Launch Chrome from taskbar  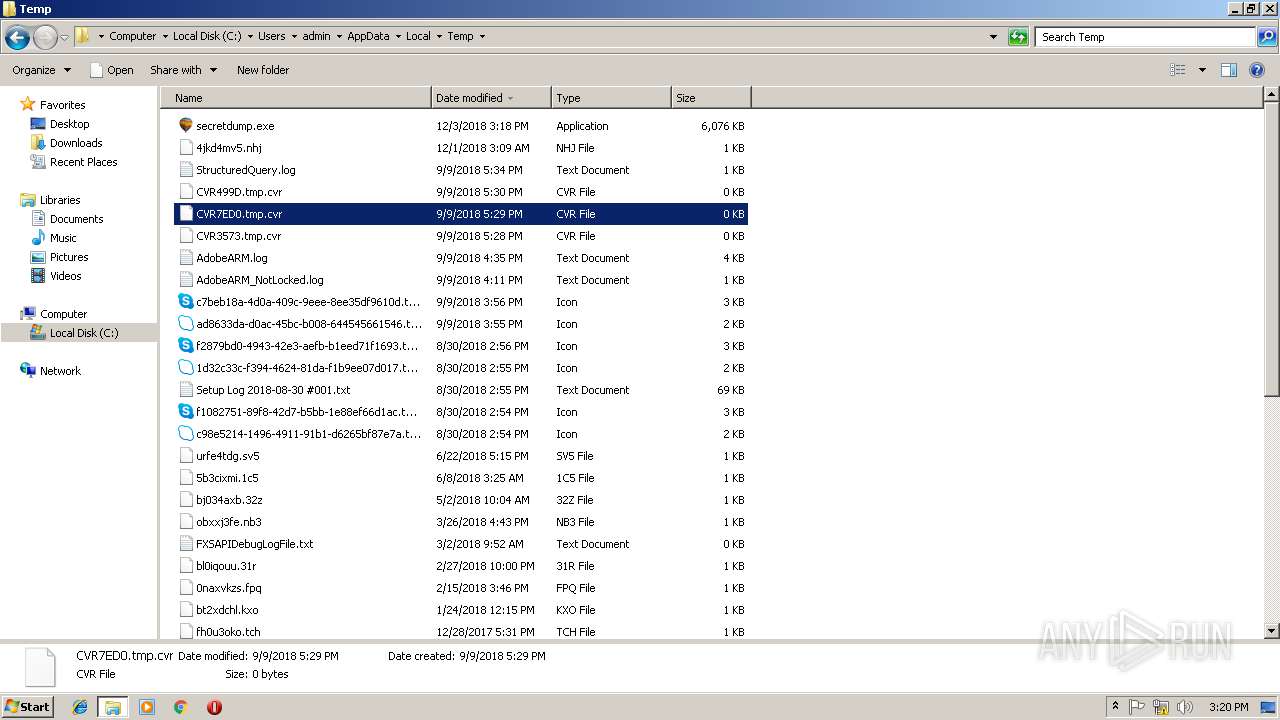coord(180,707)
